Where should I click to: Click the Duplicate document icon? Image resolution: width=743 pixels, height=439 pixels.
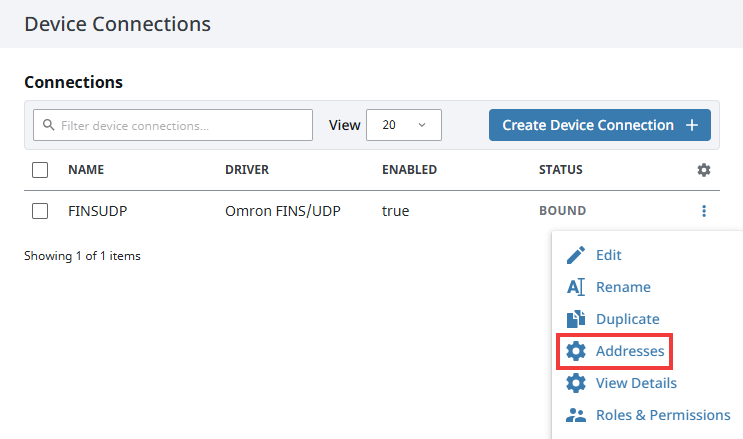575,319
